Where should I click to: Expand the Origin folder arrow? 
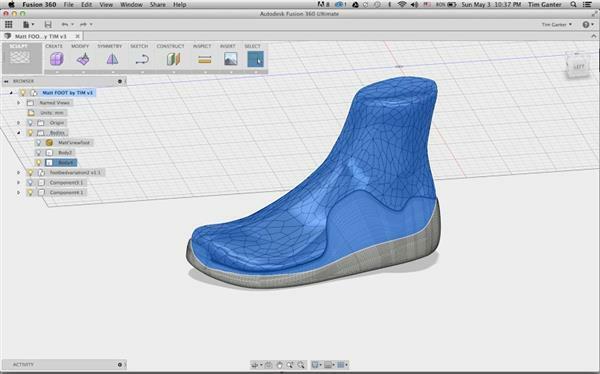point(18,123)
